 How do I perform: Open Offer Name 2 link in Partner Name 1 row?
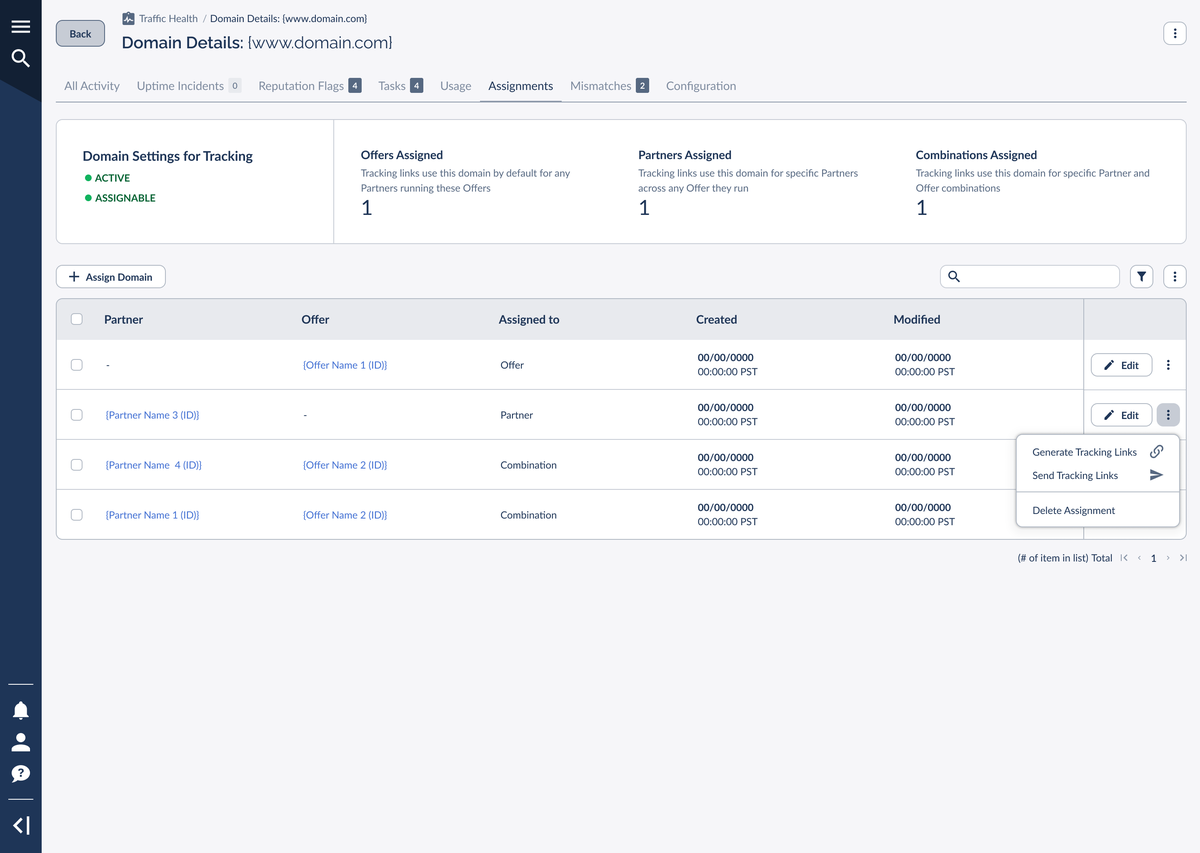pos(345,515)
